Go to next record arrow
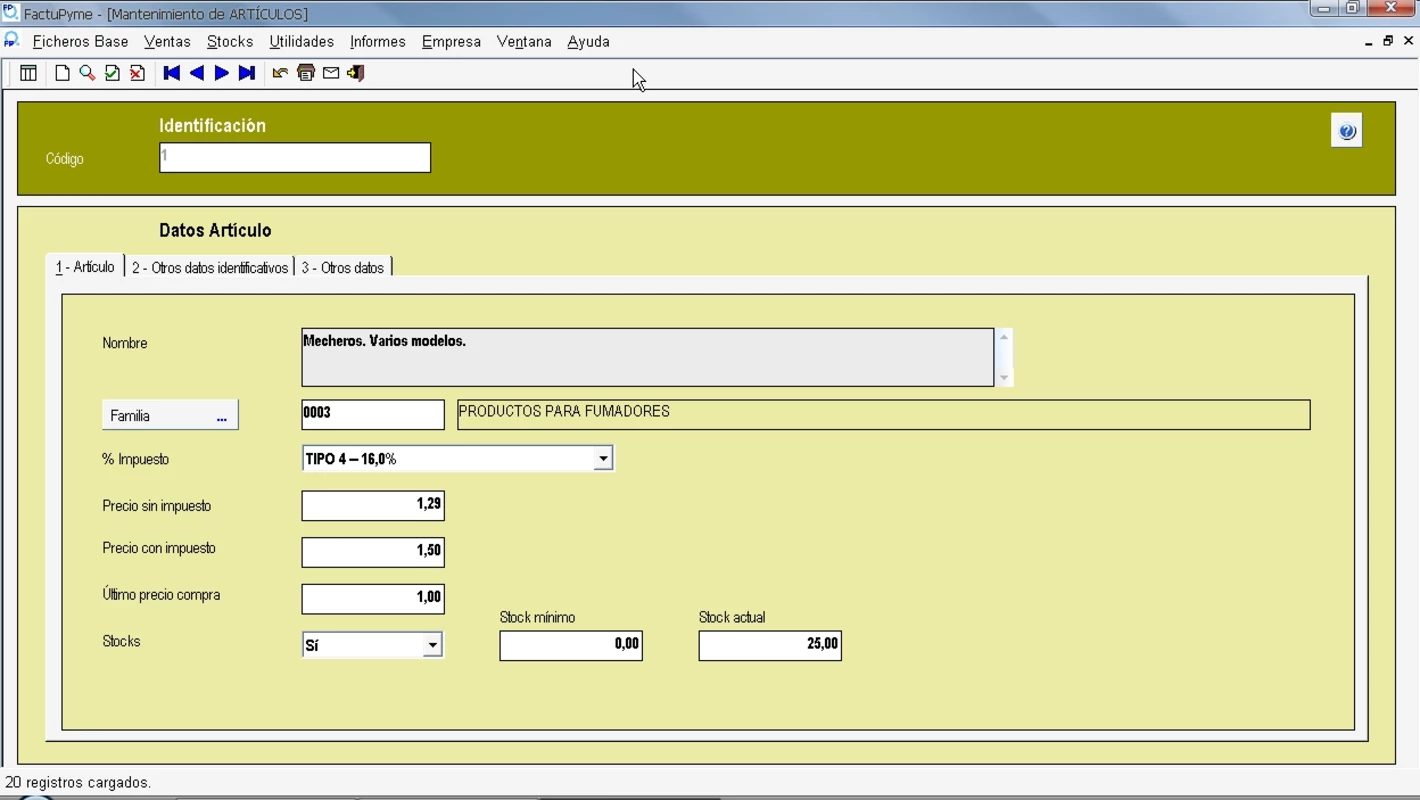Image resolution: width=1420 pixels, height=800 pixels. coord(222,73)
